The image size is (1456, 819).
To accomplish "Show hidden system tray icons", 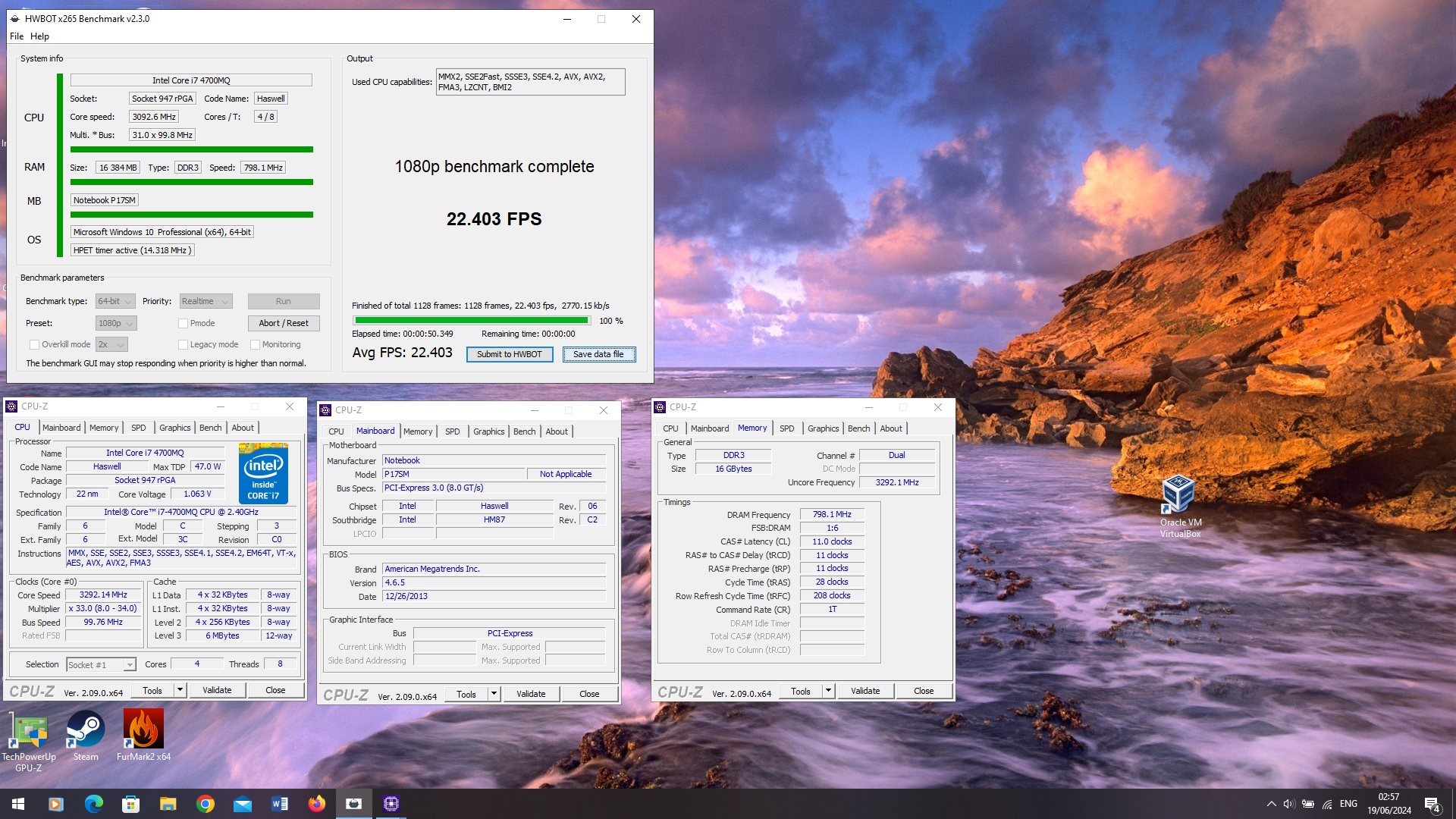I will 1271,804.
